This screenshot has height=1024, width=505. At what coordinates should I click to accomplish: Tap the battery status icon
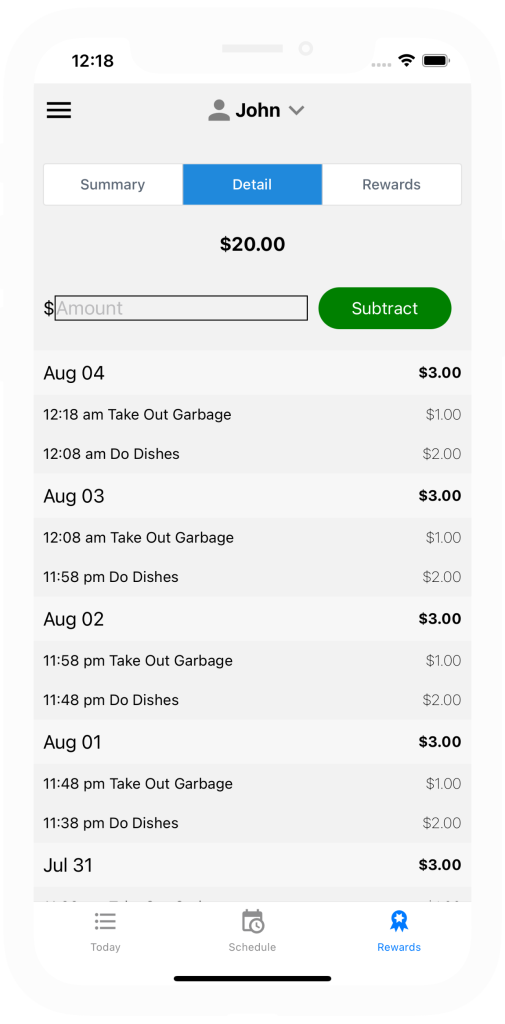[x=436, y=61]
